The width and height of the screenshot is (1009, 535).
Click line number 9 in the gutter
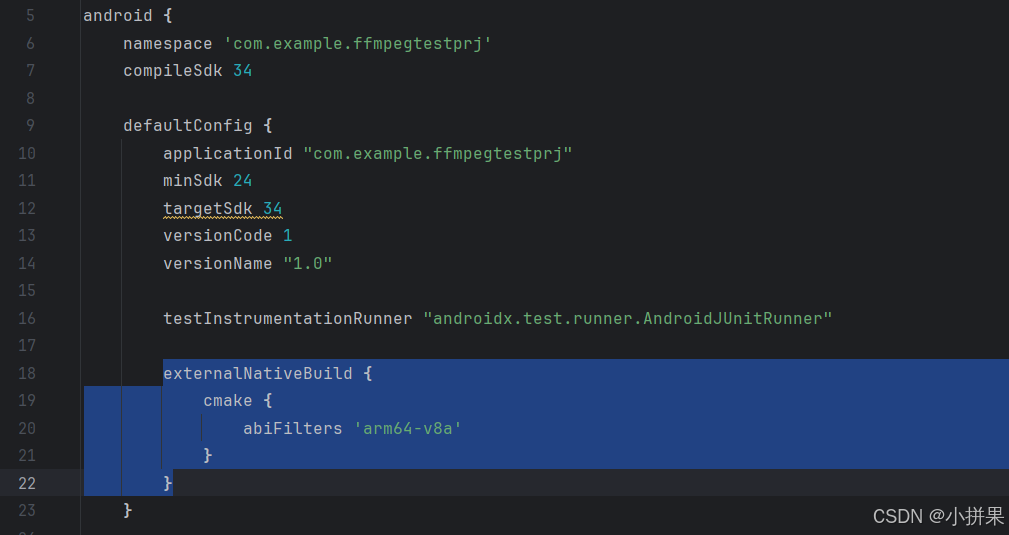tap(30, 125)
